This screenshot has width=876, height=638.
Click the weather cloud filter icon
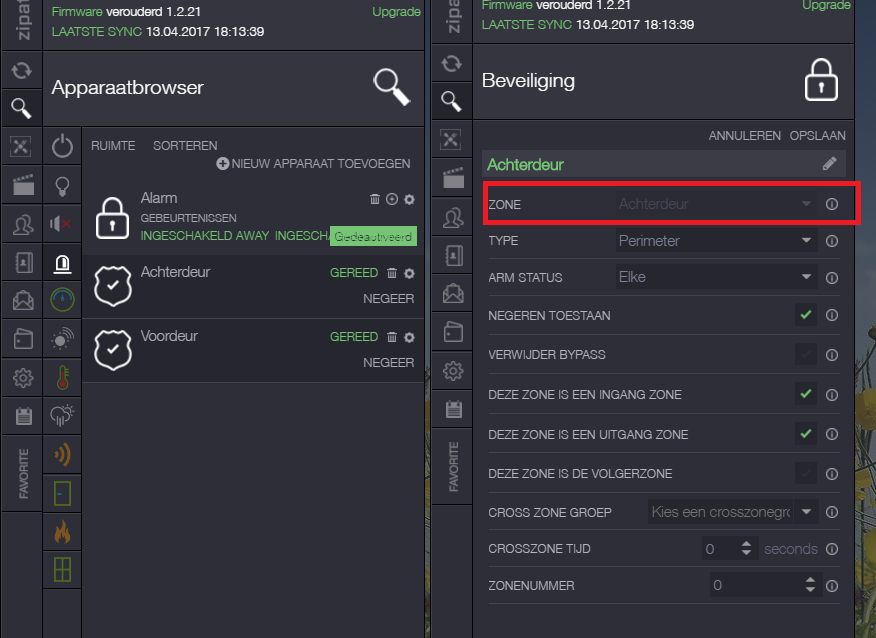[62, 416]
